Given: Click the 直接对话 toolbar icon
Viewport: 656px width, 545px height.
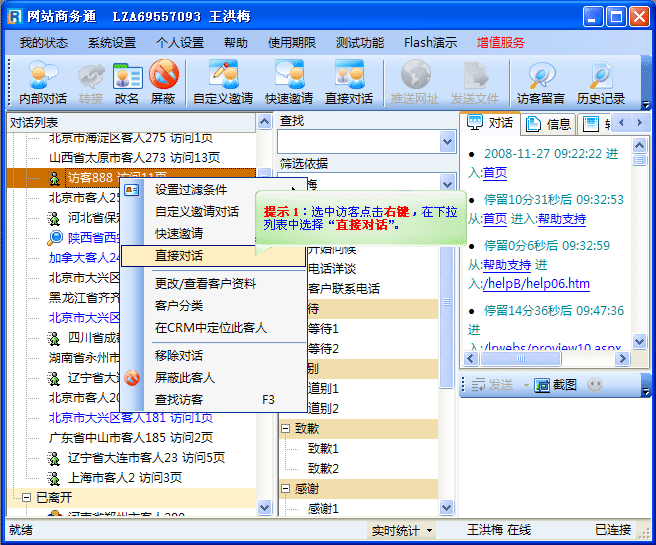Looking at the screenshot, I should tap(349, 81).
